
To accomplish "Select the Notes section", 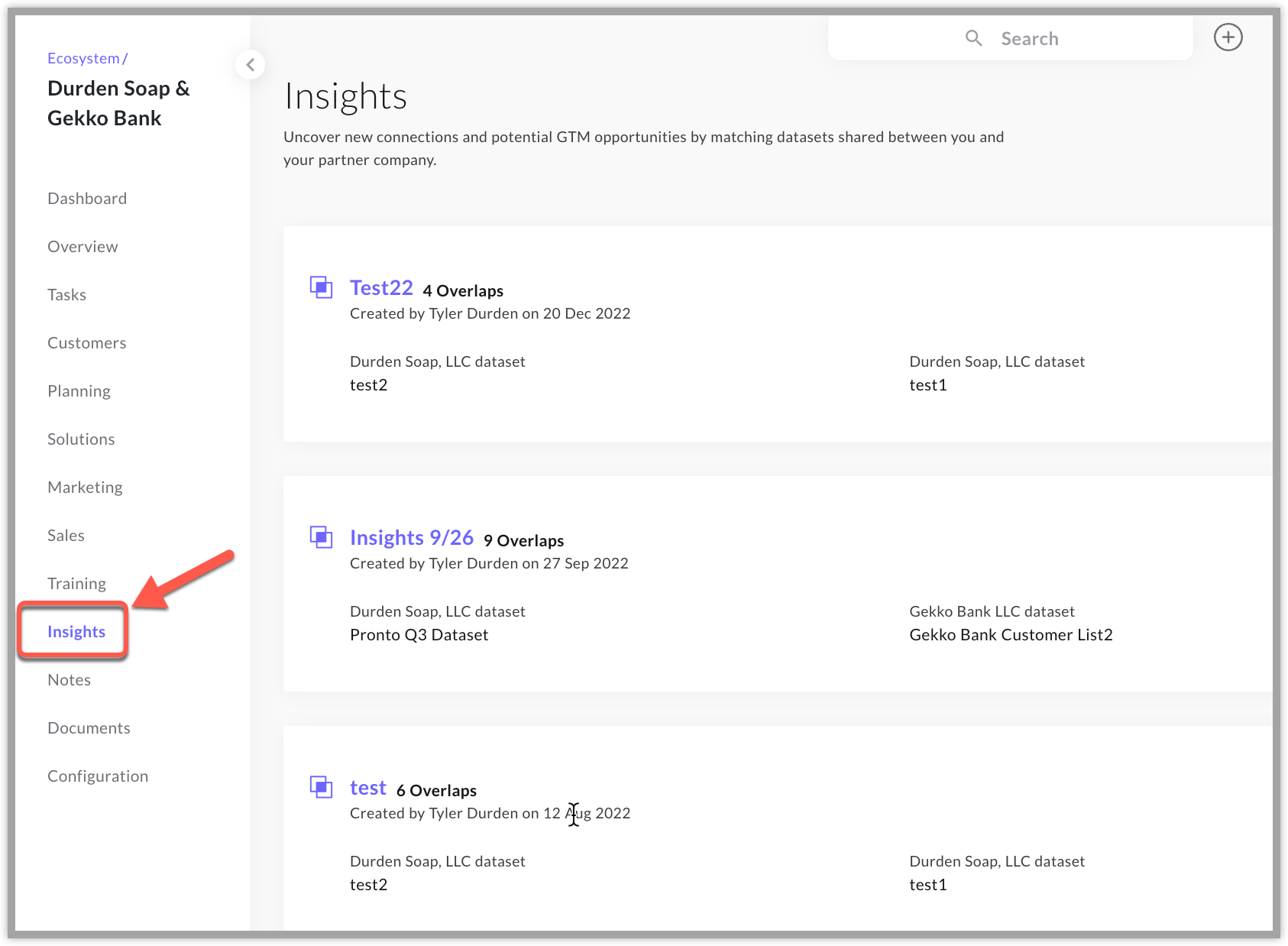I will [x=69, y=679].
